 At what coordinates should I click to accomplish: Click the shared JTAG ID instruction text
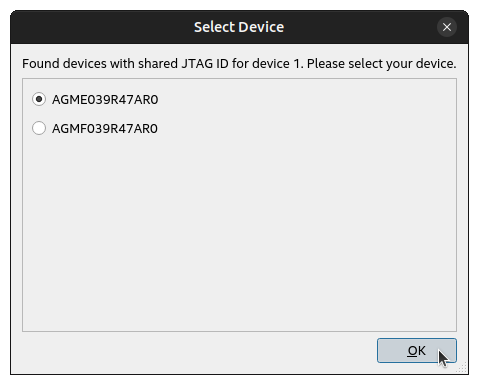click(x=239, y=63)
